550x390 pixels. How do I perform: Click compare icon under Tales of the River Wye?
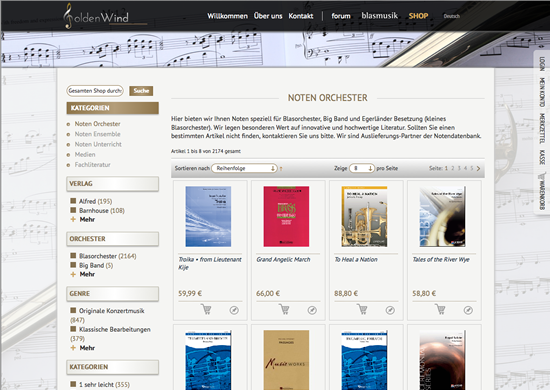(x=468, y=310)
